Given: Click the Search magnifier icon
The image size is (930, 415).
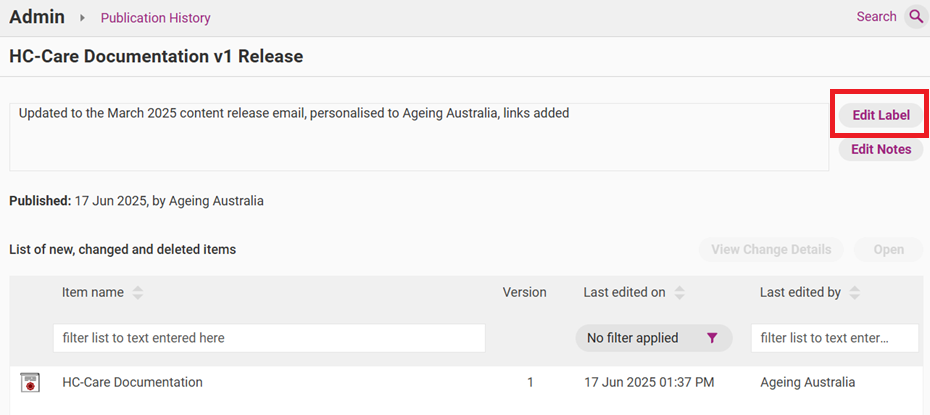Looking at the screenshot, I should pyautogui.click(x=916, y=17).
